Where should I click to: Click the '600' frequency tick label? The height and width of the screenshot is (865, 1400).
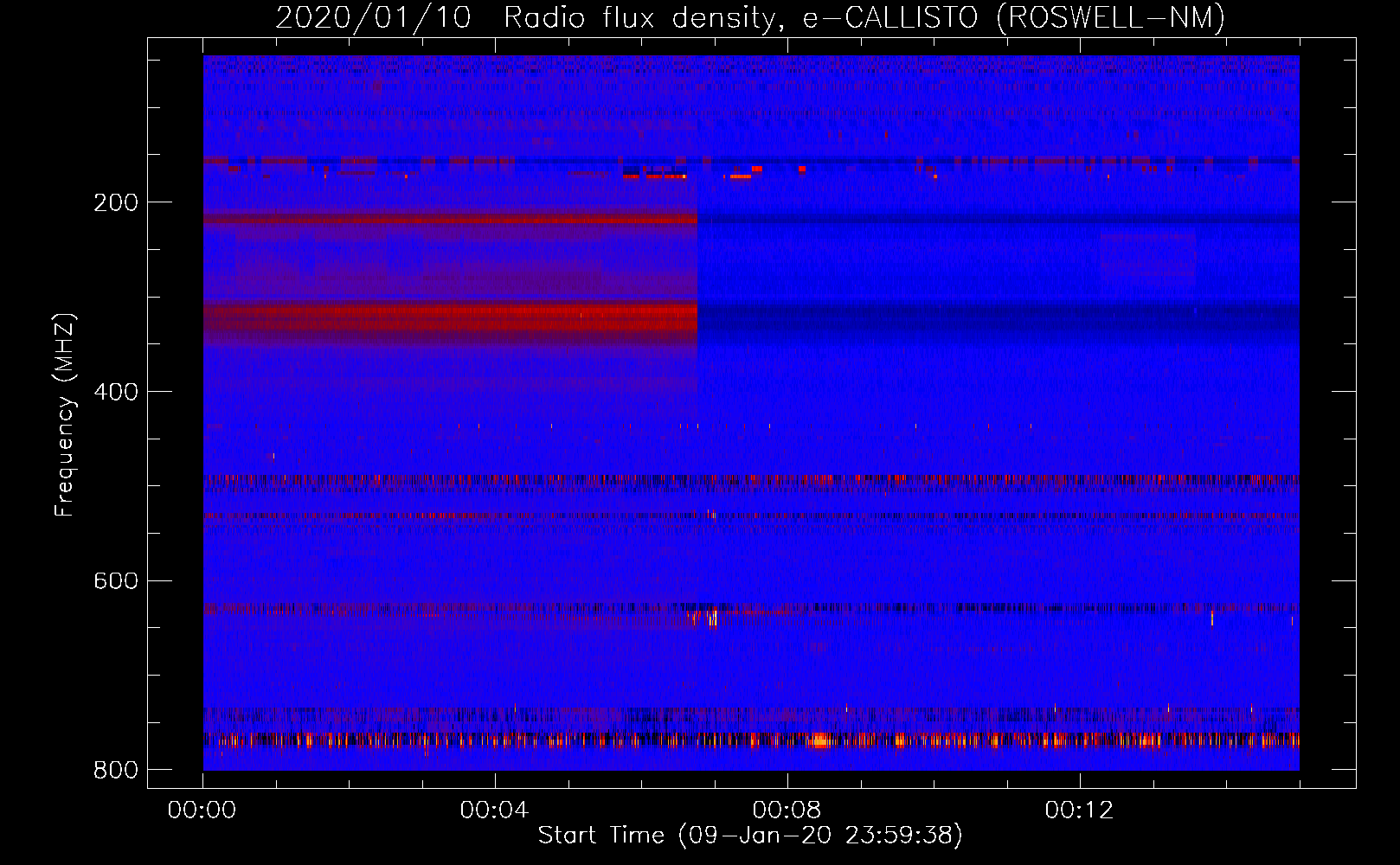(116, 581)
